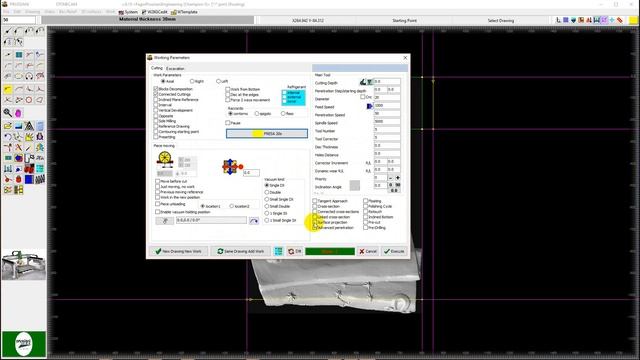Select the magnifier zoom tool

[8, 113]
